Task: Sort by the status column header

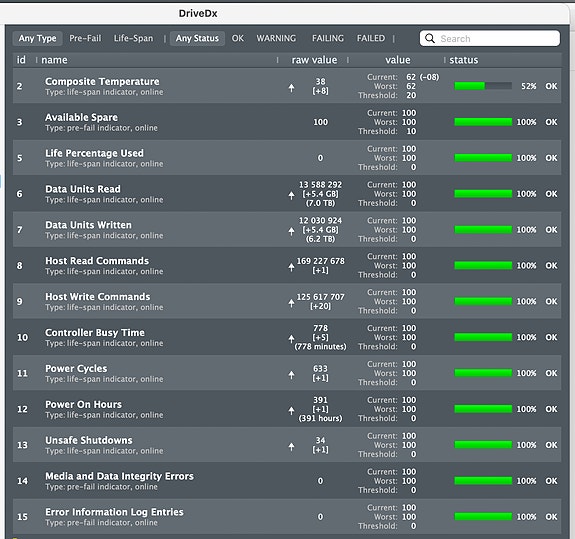Action: point(464,60)
